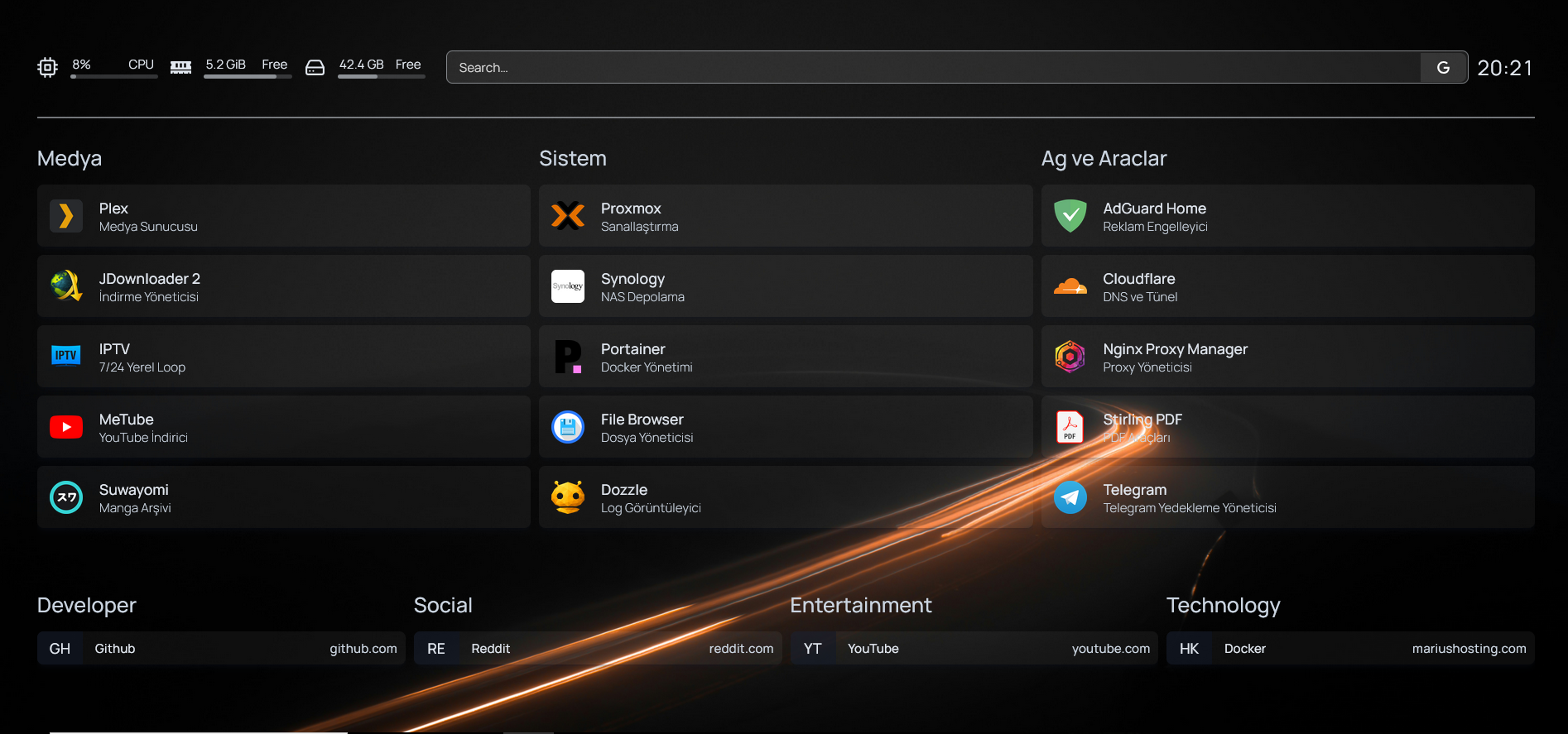1568x734 pixels.
Task: Click YouTube İndirici description
Action: tap(143, 438)
